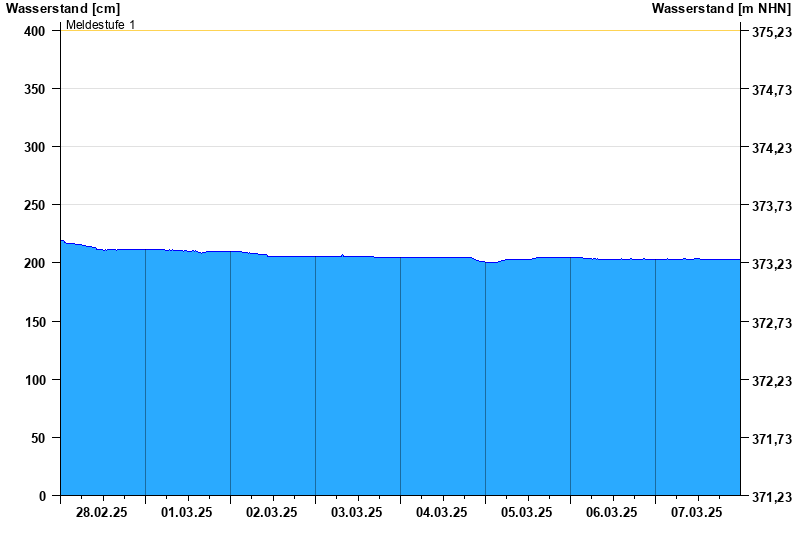Select the 250 cm tick label
800x550 pixels.
(36, 205)
